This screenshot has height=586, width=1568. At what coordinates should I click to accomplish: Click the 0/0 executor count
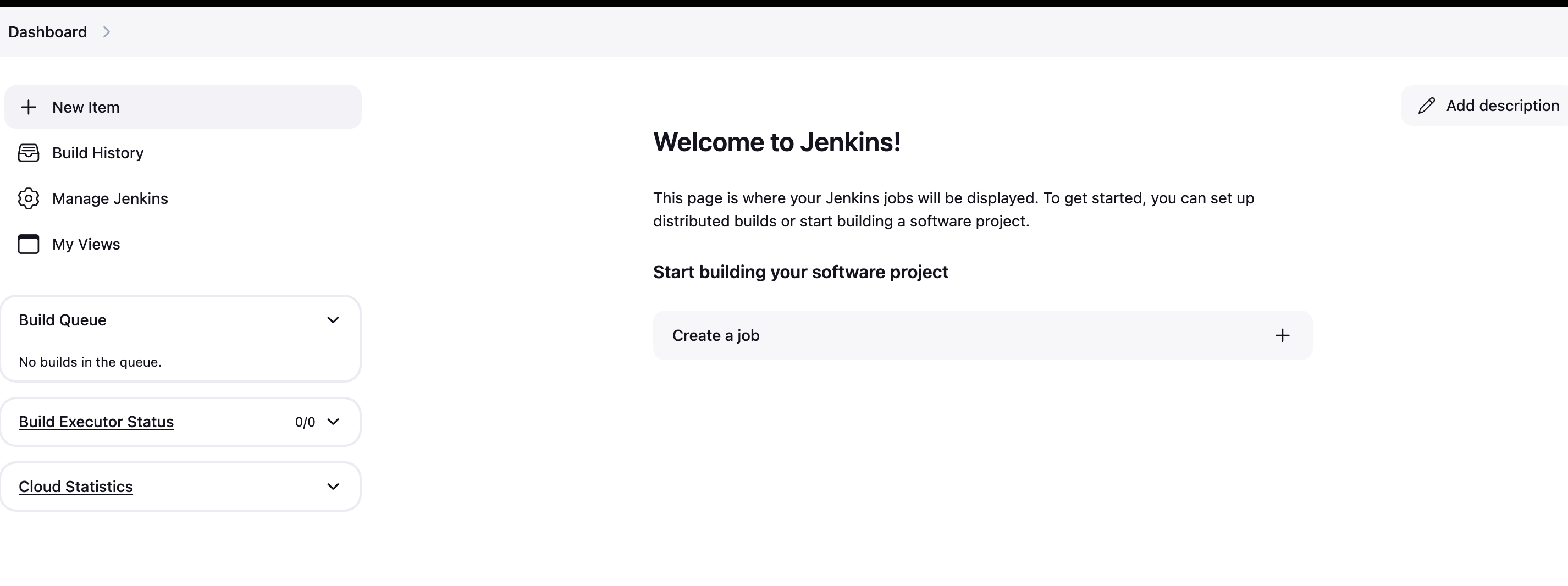pyautogui.click(x=305, y=422)
